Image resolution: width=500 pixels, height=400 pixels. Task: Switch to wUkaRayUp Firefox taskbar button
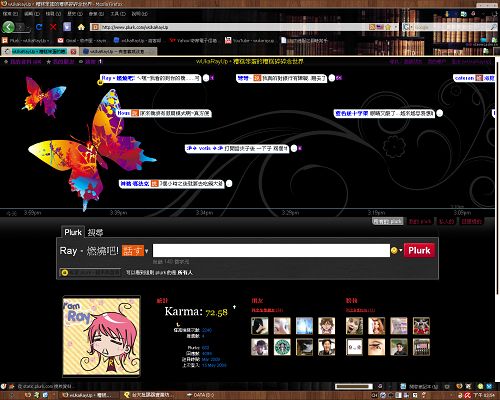[88, 395]
